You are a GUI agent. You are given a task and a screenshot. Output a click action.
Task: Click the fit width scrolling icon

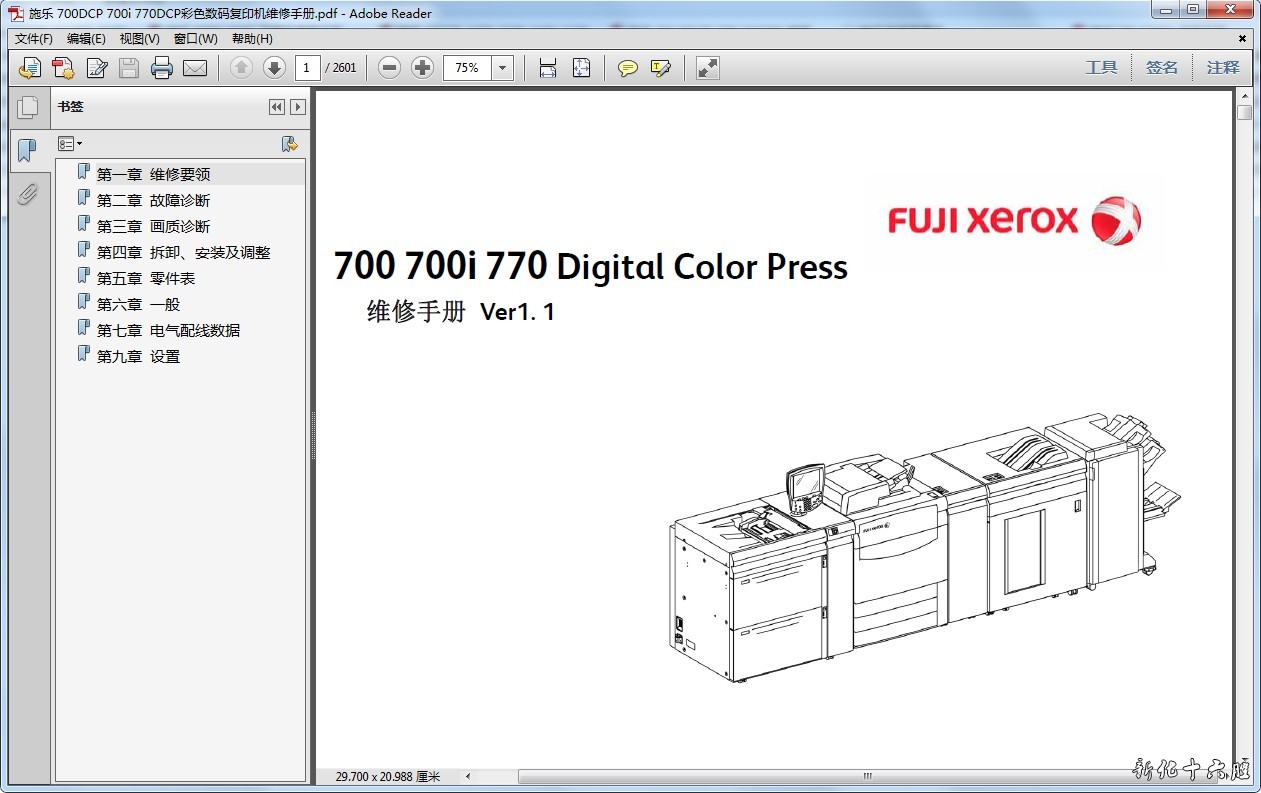click(x=548, y=68)
